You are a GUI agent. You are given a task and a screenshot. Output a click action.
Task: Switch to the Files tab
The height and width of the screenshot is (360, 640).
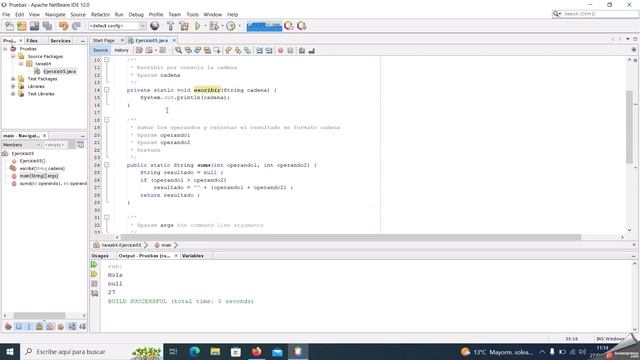coord(32,41)
